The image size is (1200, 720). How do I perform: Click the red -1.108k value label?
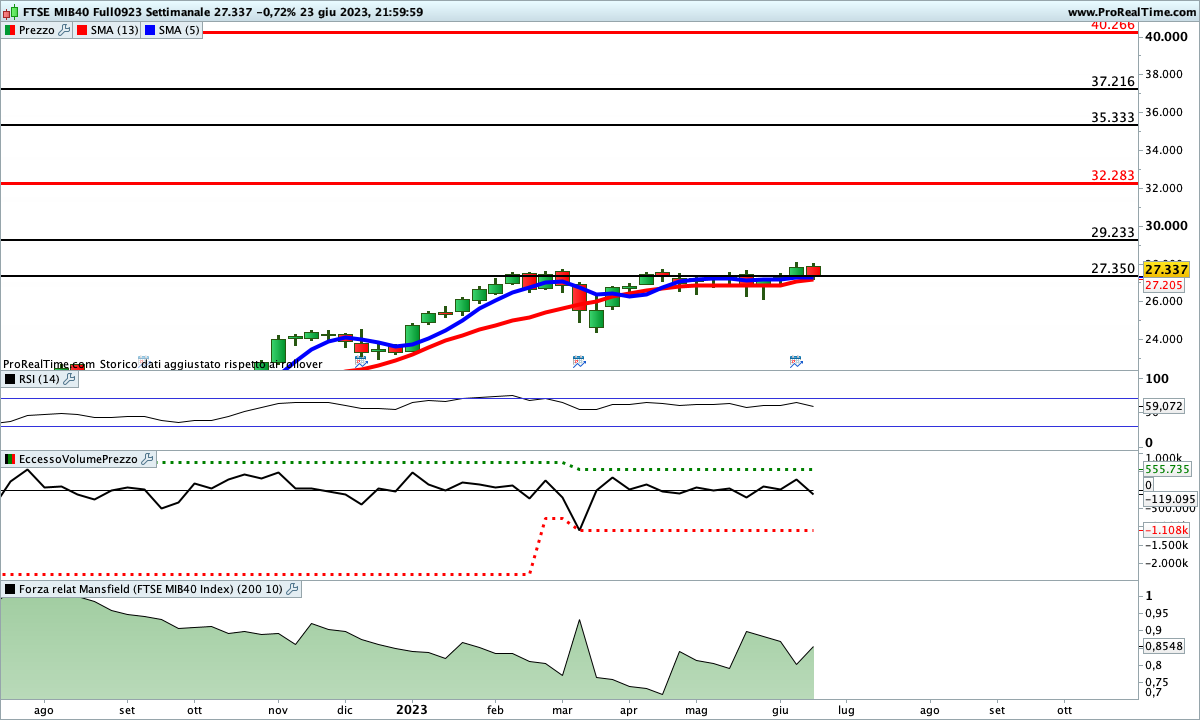pyautogui.click(x=1166, y=529)
